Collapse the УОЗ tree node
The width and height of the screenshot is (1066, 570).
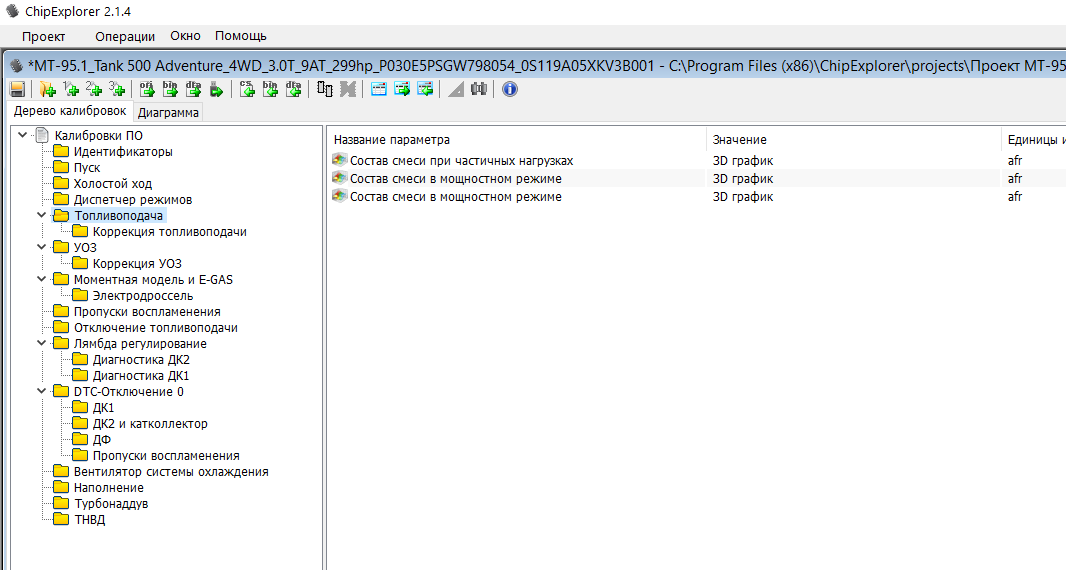(41, 248)
